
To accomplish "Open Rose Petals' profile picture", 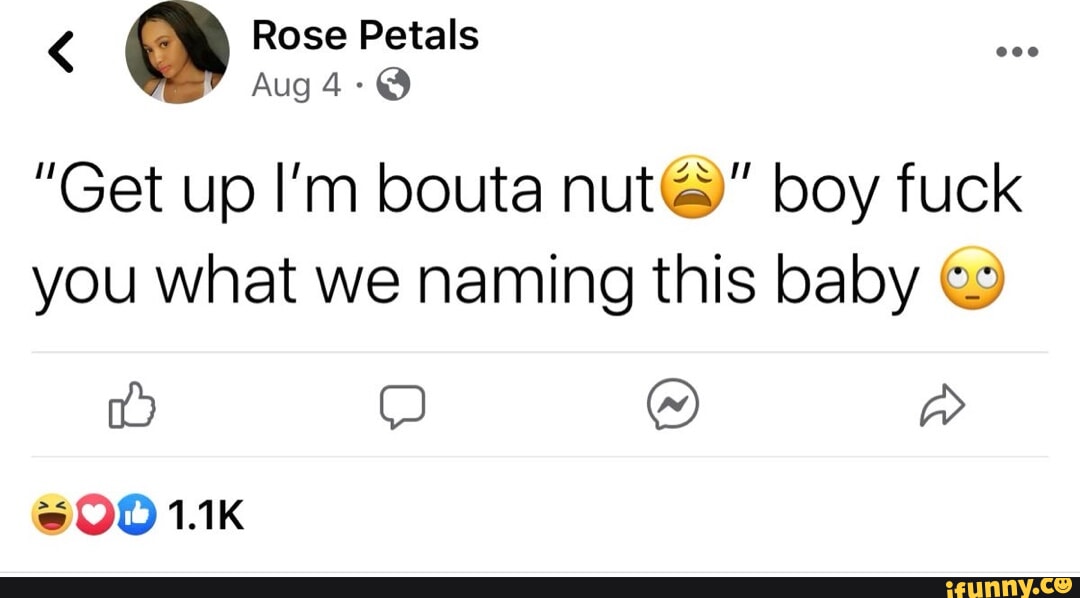I will pyautogui.click(x=177, y=52).
